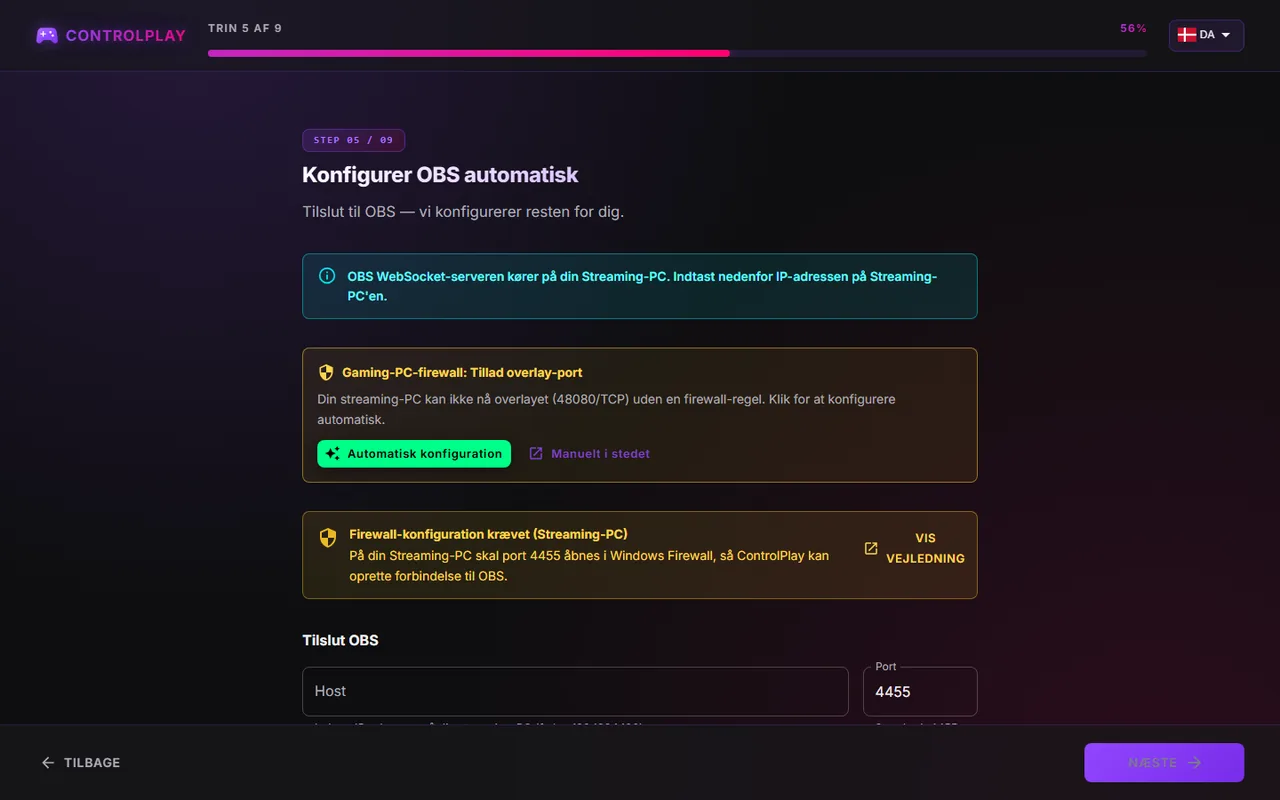Continue with the NÆSTE button
The image size is (1280, 800).
[1164, 763]
